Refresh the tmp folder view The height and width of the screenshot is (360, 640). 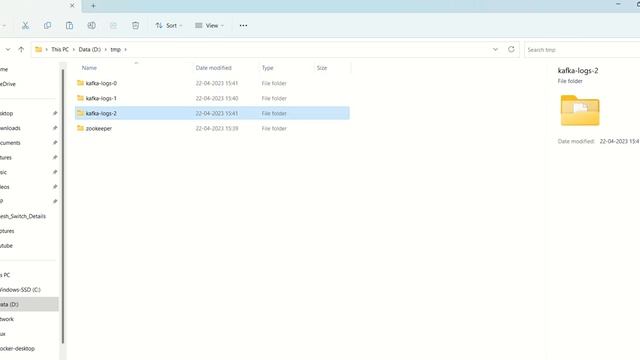point(511,49)
